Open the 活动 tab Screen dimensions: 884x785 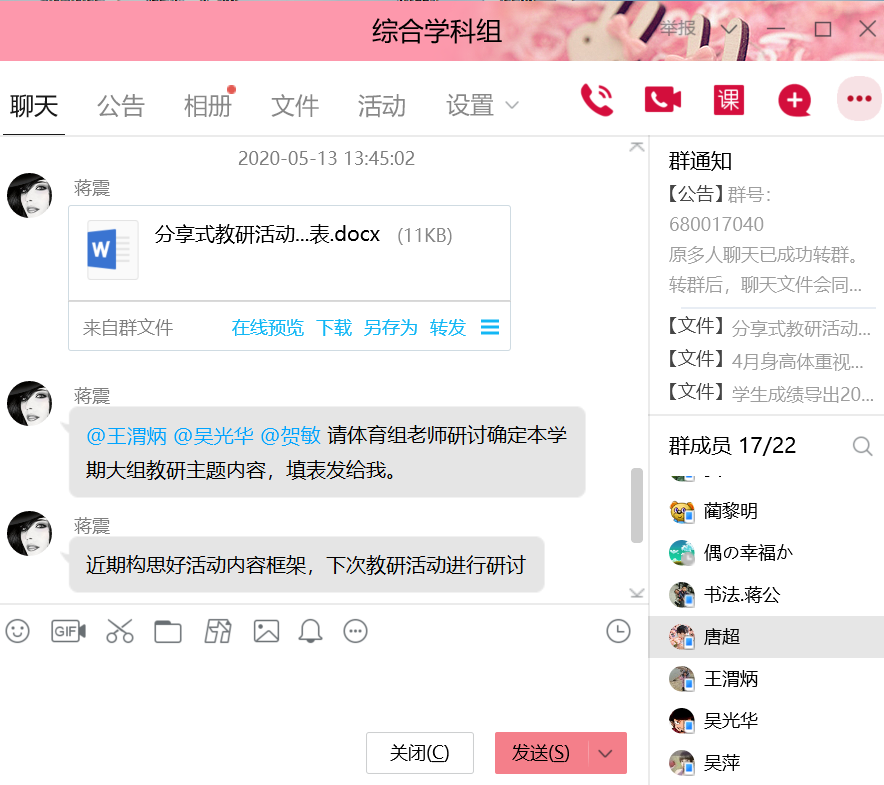coord(382,106)
